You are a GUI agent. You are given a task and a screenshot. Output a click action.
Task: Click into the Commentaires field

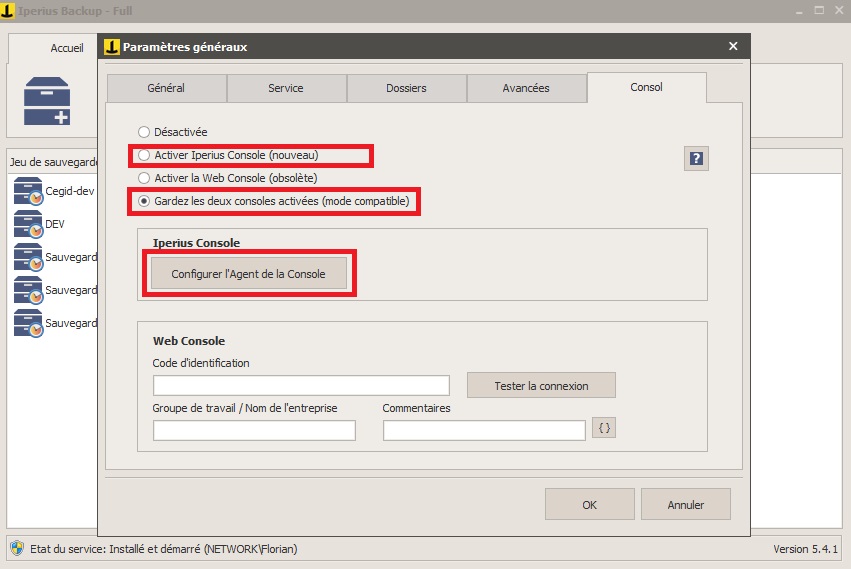(x=484, y=431)
